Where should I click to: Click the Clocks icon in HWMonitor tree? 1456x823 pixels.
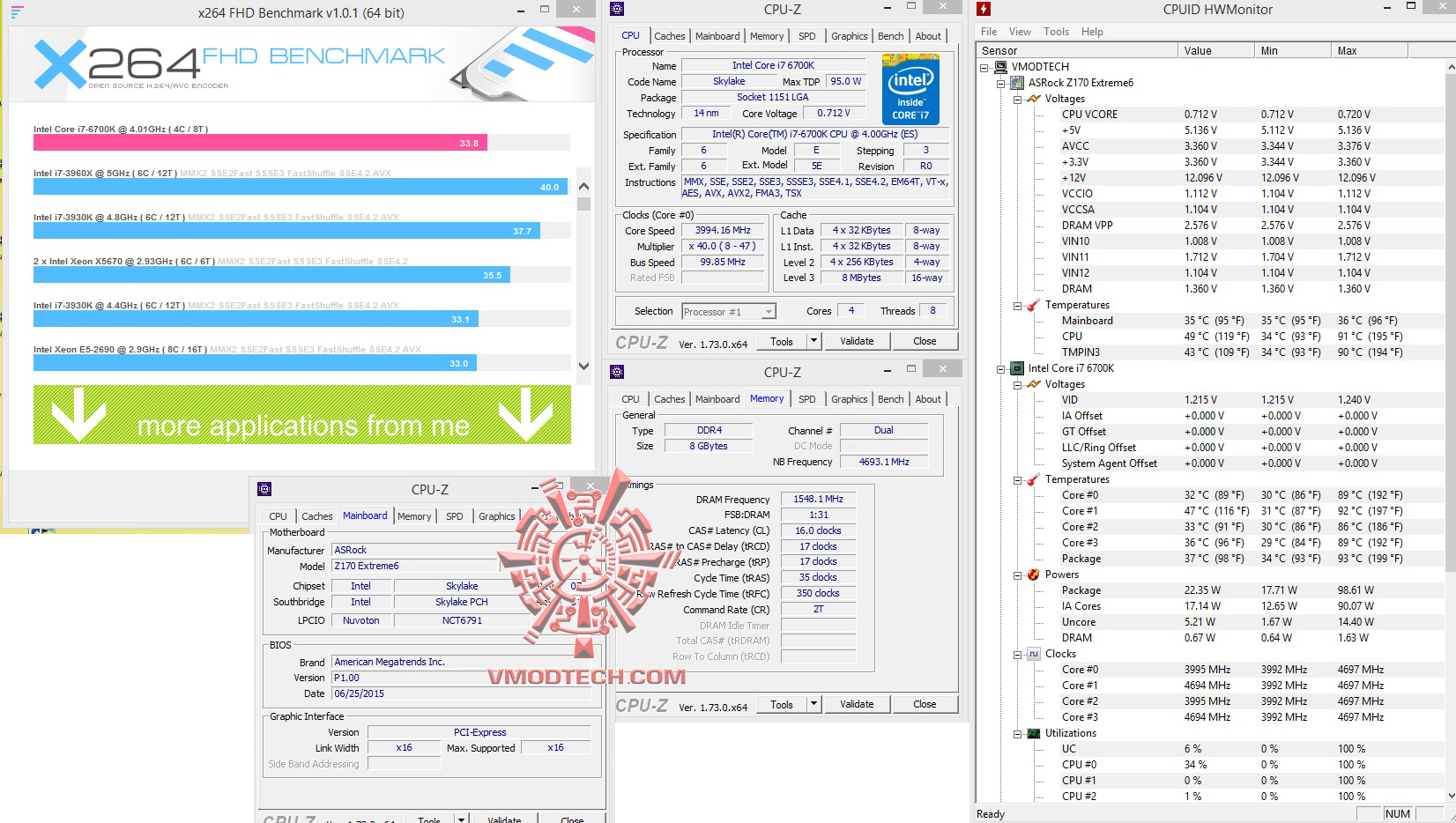(x=1034, y=654)
